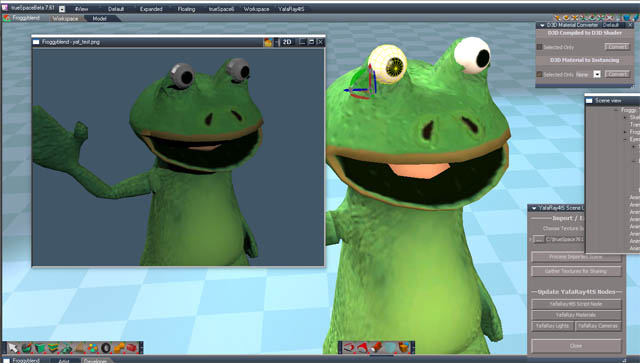Screen dimensions: 640x363
Task: Open the dropdown next to New
Action: tap(597, 74)
